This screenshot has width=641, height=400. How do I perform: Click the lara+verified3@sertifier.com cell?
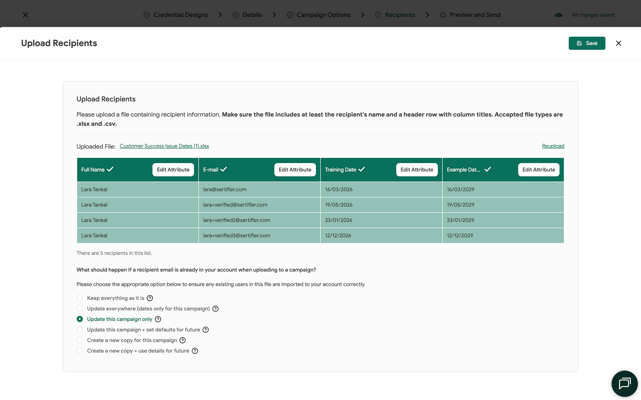tap(260, 236)
